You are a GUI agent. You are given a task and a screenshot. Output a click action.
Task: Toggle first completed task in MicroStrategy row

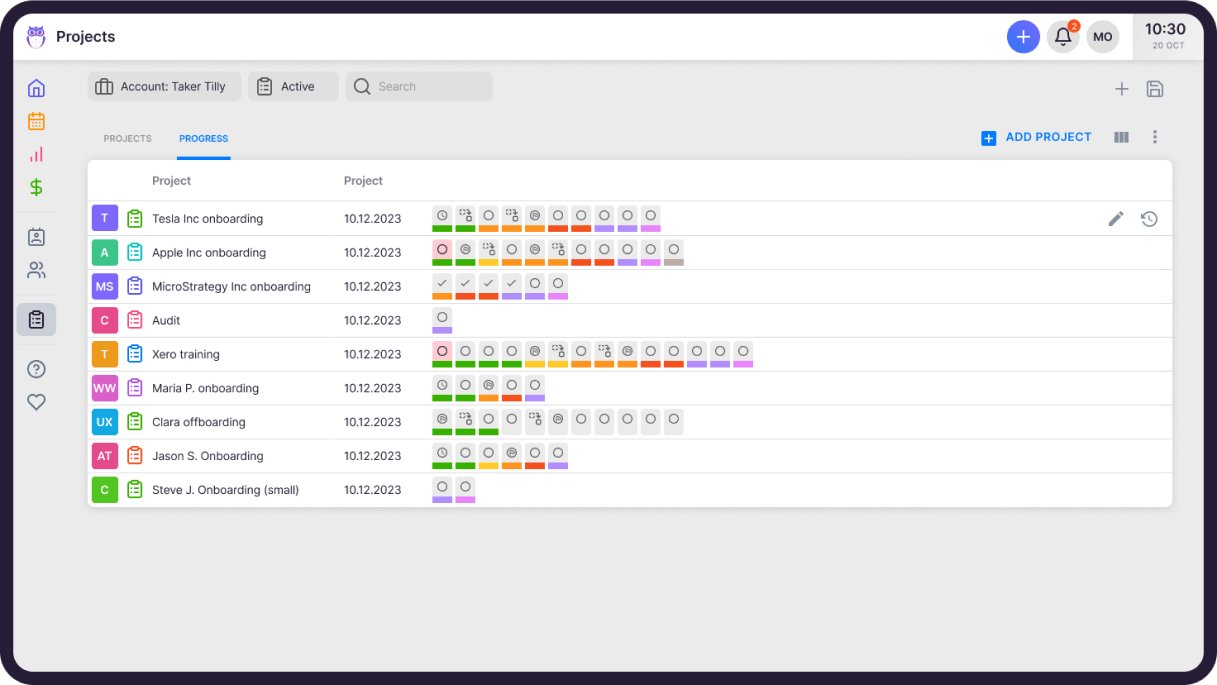(x=442, y=283)
